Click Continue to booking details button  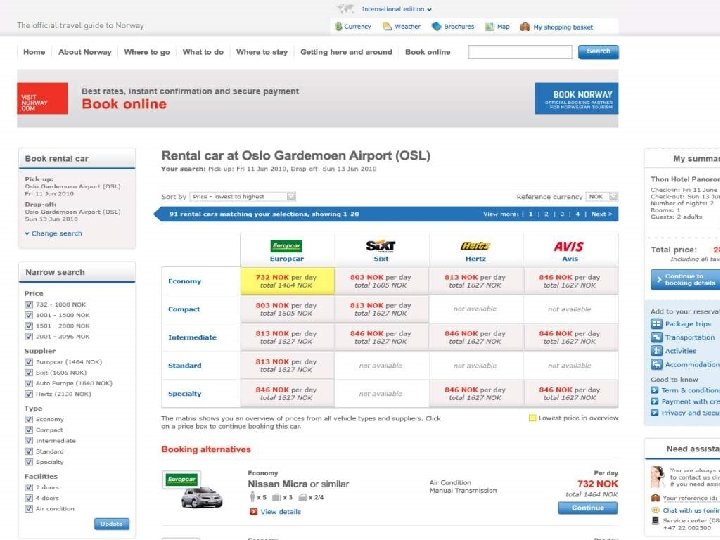(x=686, y=280)
